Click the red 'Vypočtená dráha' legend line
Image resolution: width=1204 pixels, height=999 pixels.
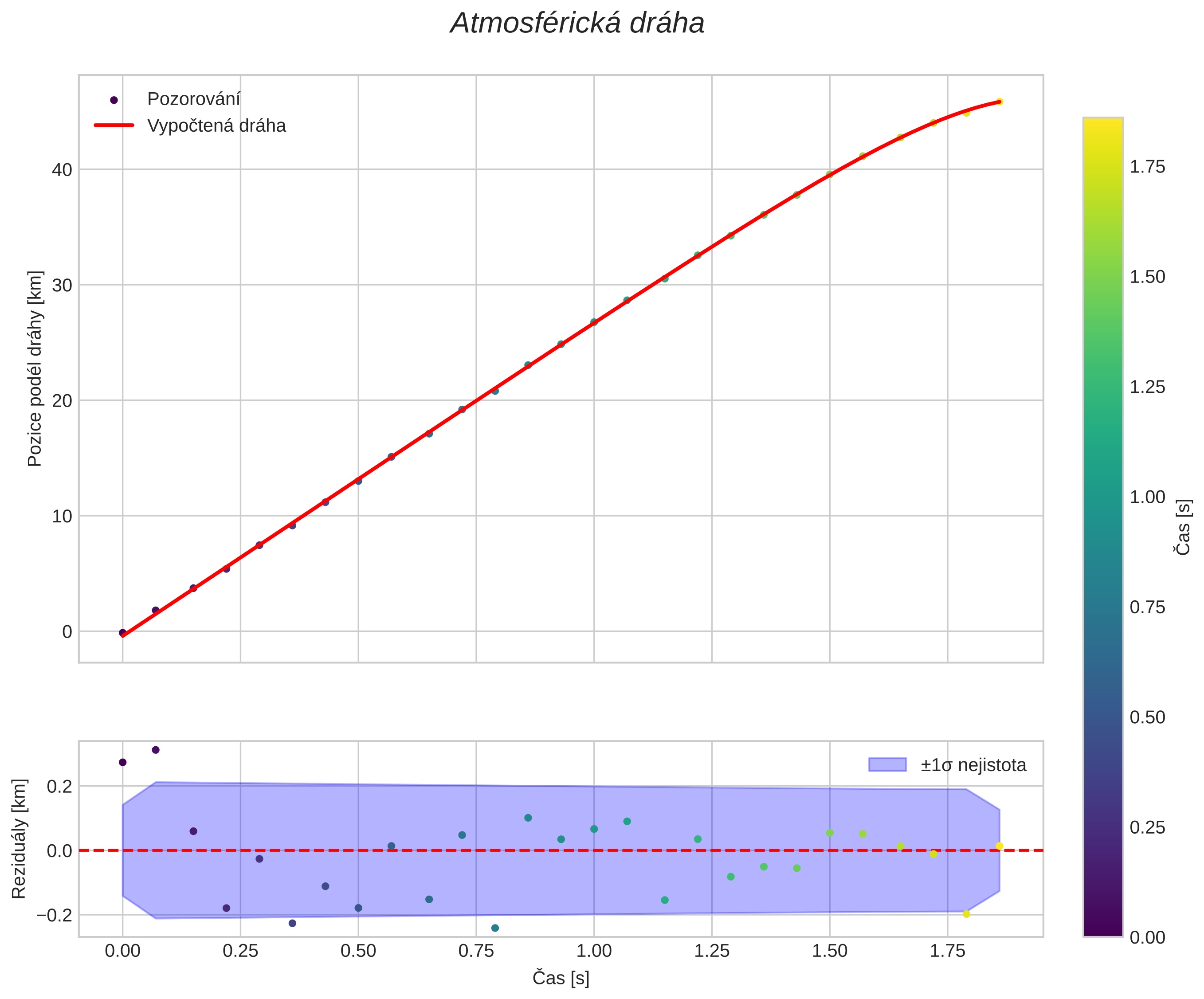point(114,125)
